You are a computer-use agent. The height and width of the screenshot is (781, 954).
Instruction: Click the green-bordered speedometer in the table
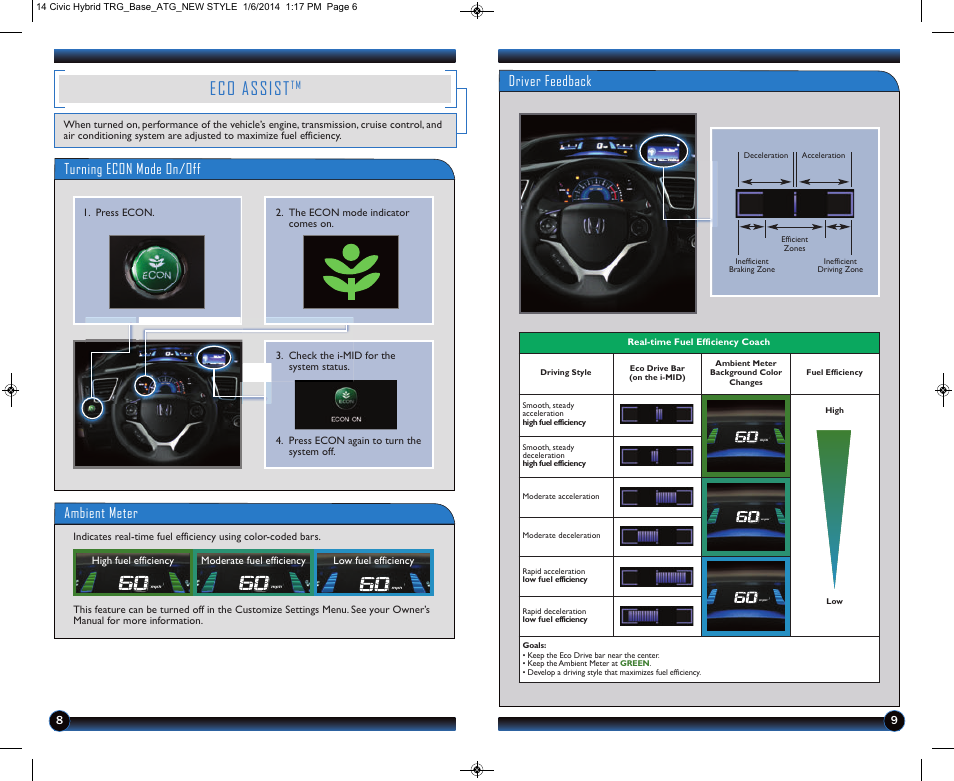point(746,436)
